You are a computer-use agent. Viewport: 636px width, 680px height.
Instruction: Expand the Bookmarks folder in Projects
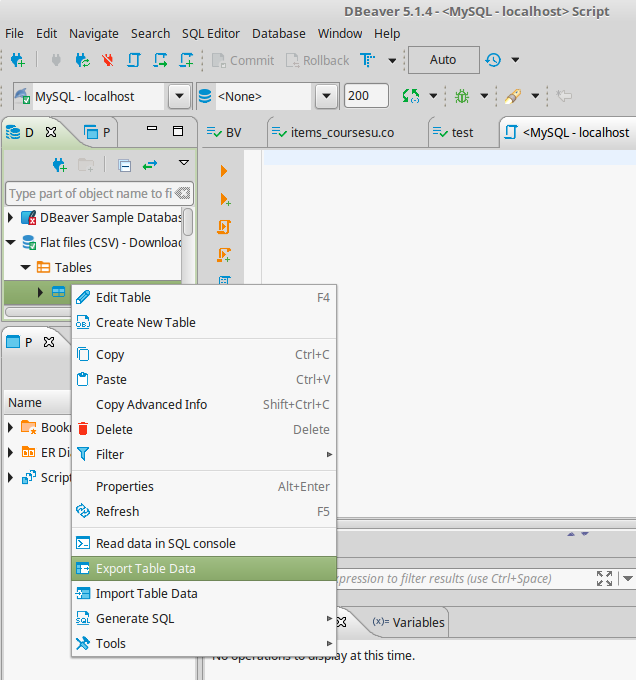click(x=11, y=428)
